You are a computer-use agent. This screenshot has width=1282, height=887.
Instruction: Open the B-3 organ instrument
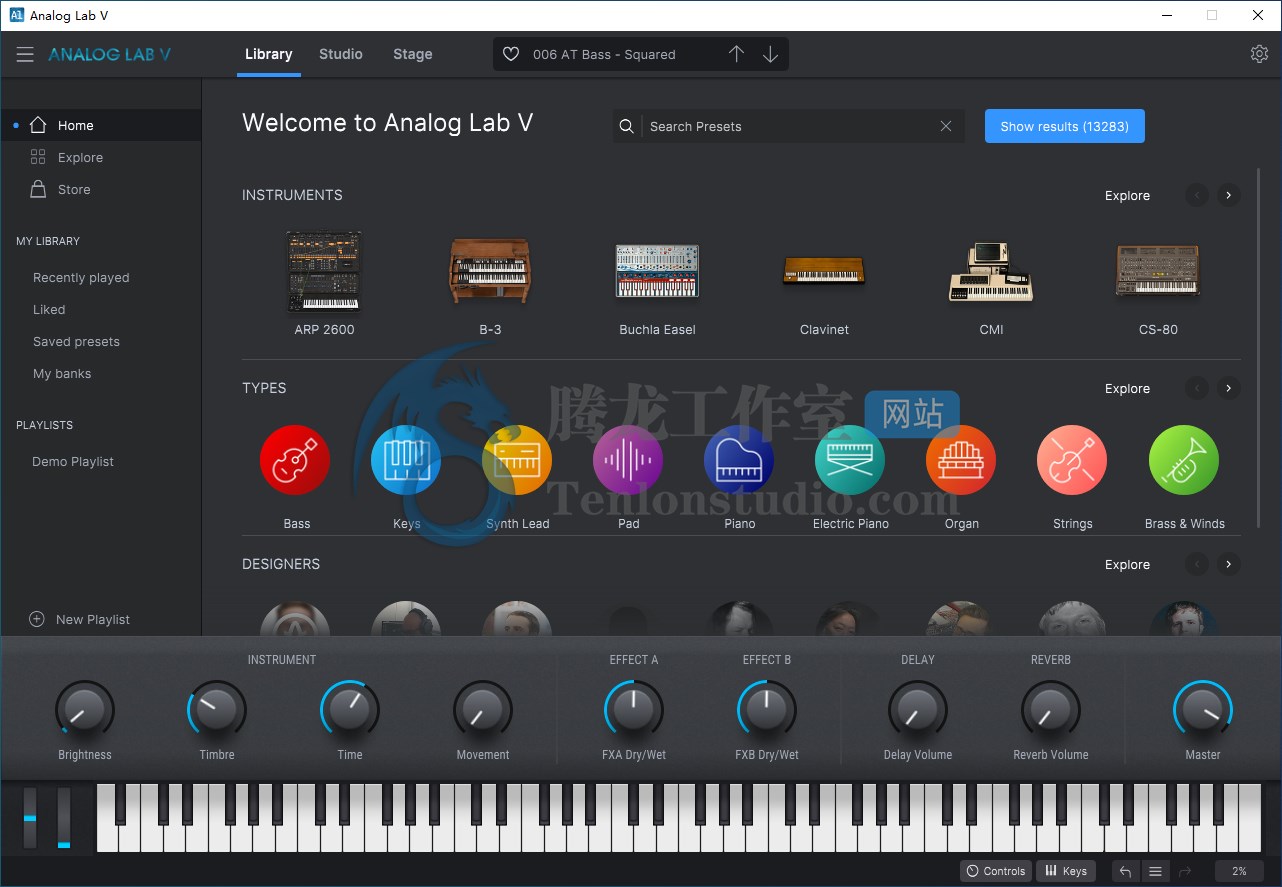coord(490,272)
